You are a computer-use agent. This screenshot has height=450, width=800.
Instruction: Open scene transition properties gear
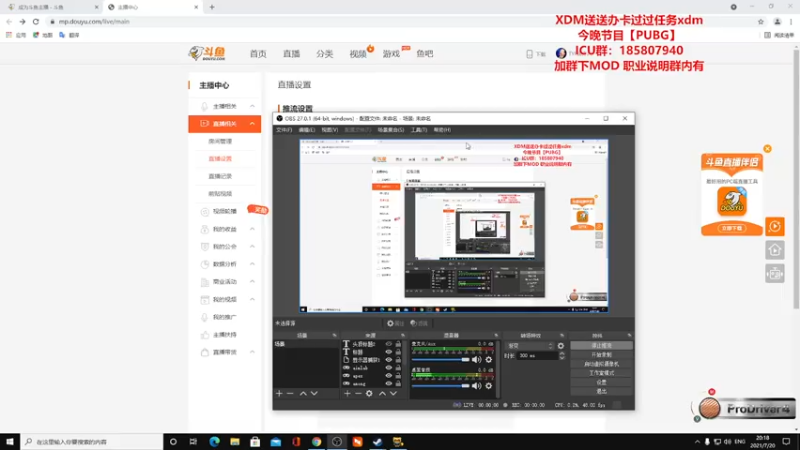(x=561, y=346)
